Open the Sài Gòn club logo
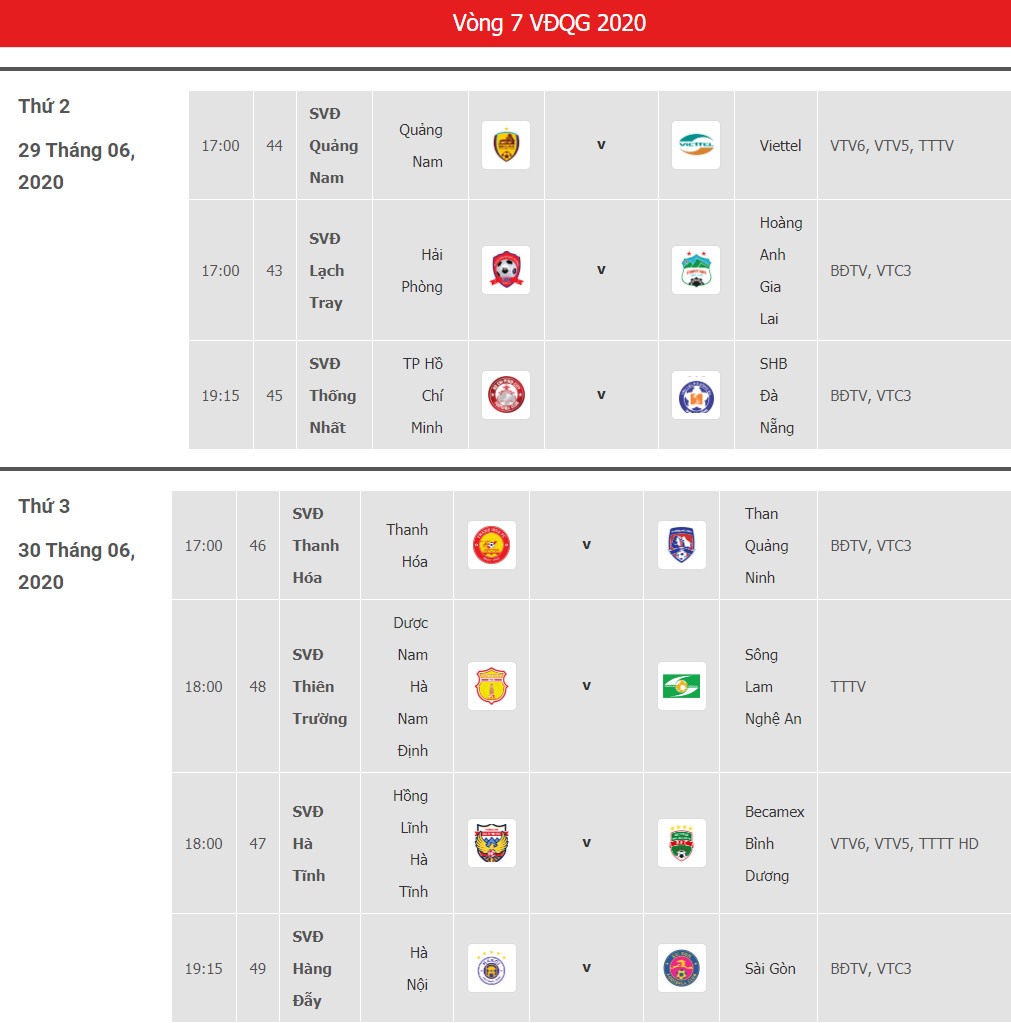 click(x=682, y=968)
